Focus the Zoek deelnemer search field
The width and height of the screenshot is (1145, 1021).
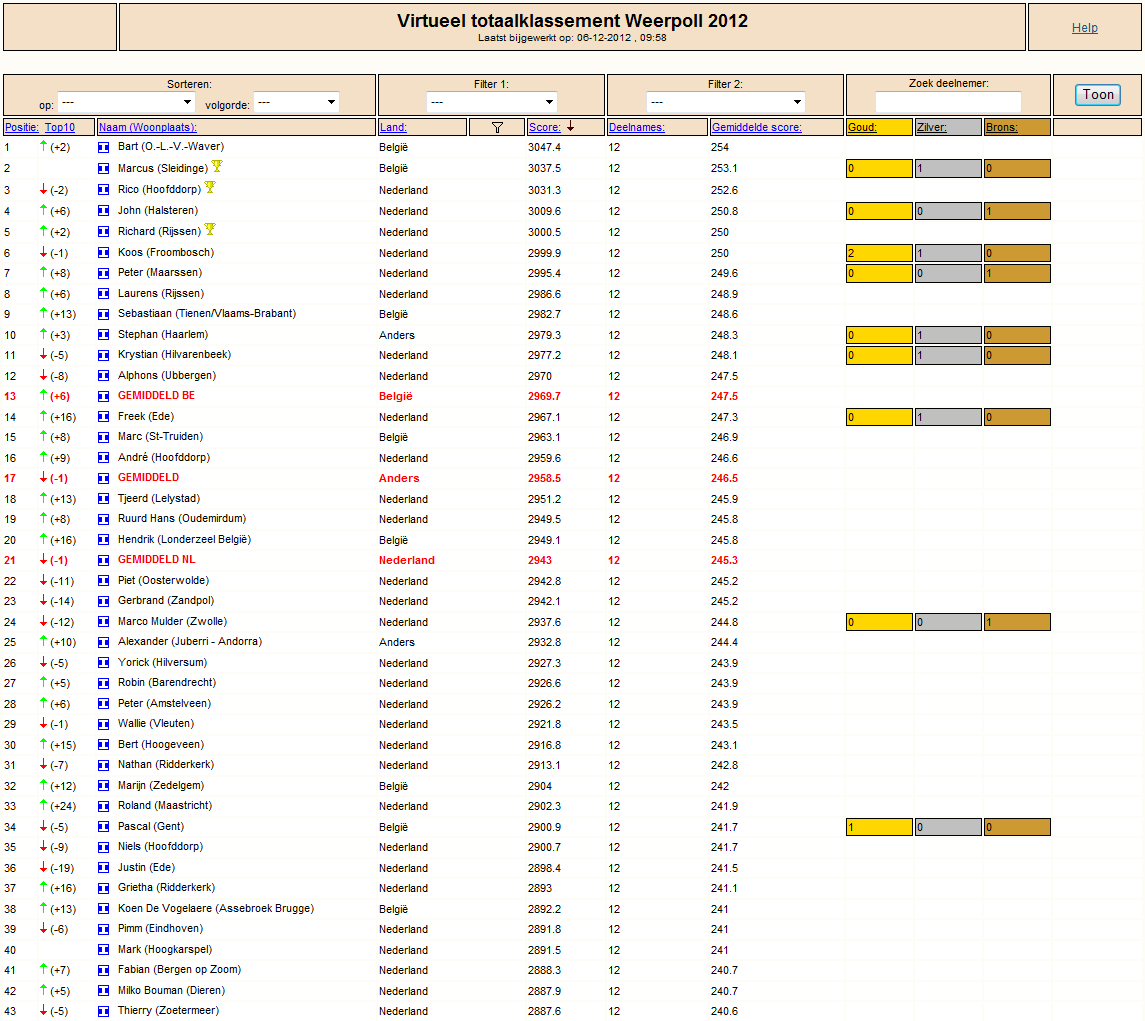point(948,102)
